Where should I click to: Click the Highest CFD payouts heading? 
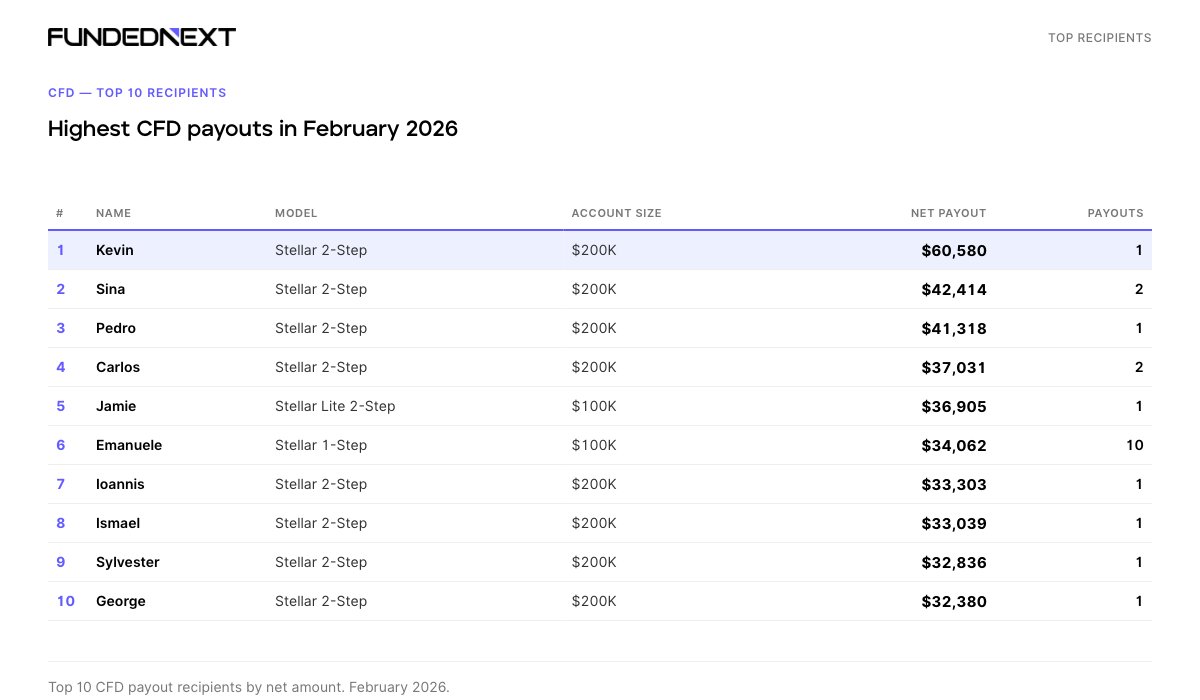tap(252, 128)
